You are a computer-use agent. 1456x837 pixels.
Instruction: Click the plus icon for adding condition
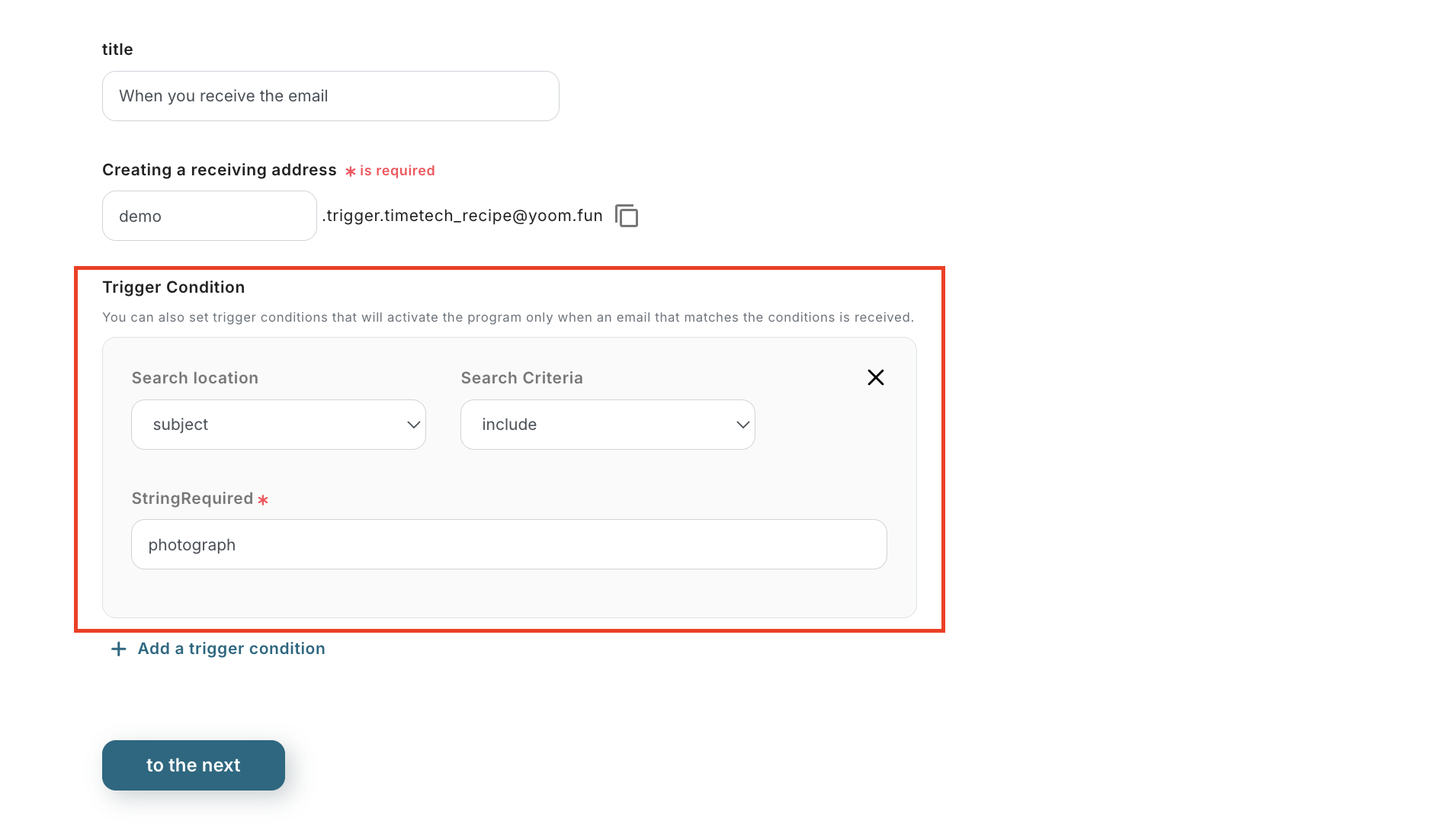tap(118, 649)
